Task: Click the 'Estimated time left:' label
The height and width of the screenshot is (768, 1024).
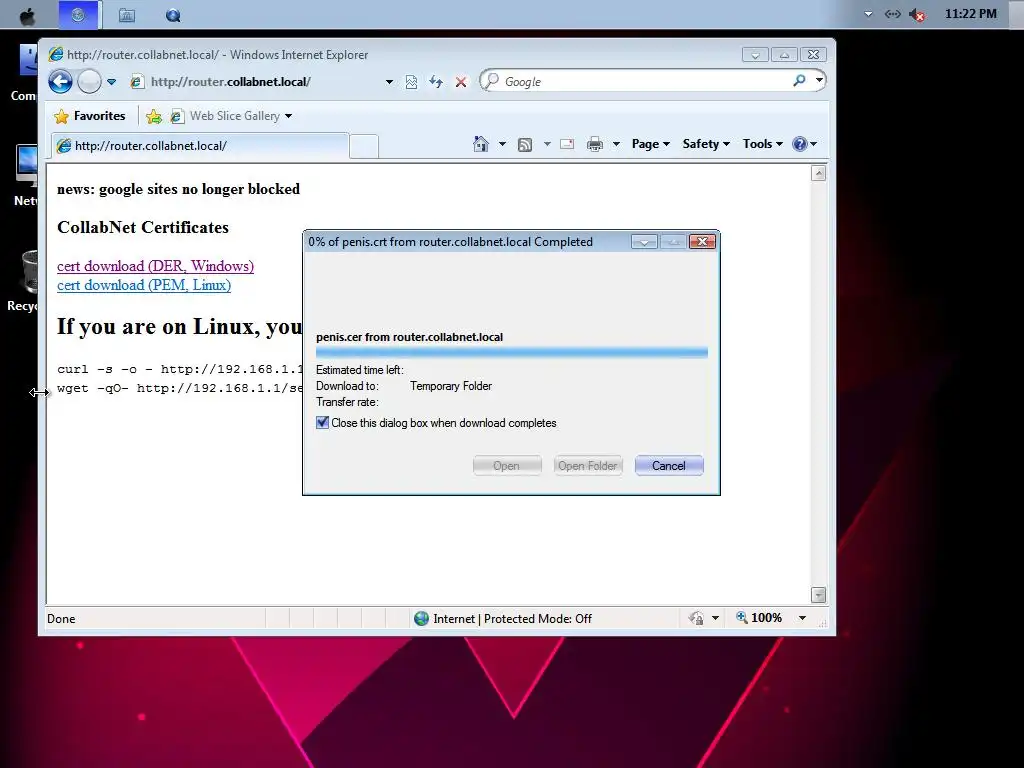Action: pos(360,370)
